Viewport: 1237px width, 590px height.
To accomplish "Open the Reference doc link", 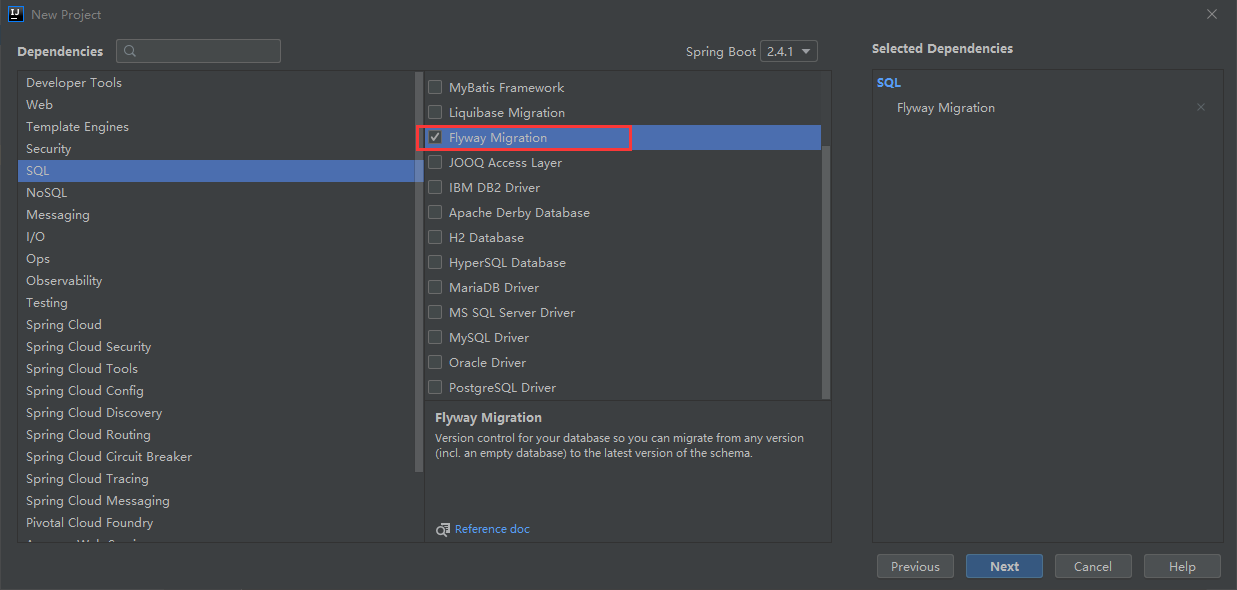I will [x=492, y=529].
